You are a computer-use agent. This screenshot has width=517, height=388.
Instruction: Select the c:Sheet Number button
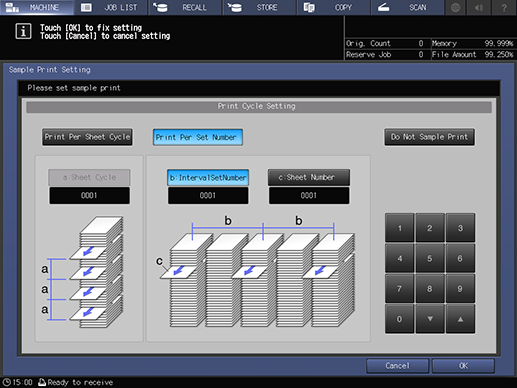[x=309, y=177]
